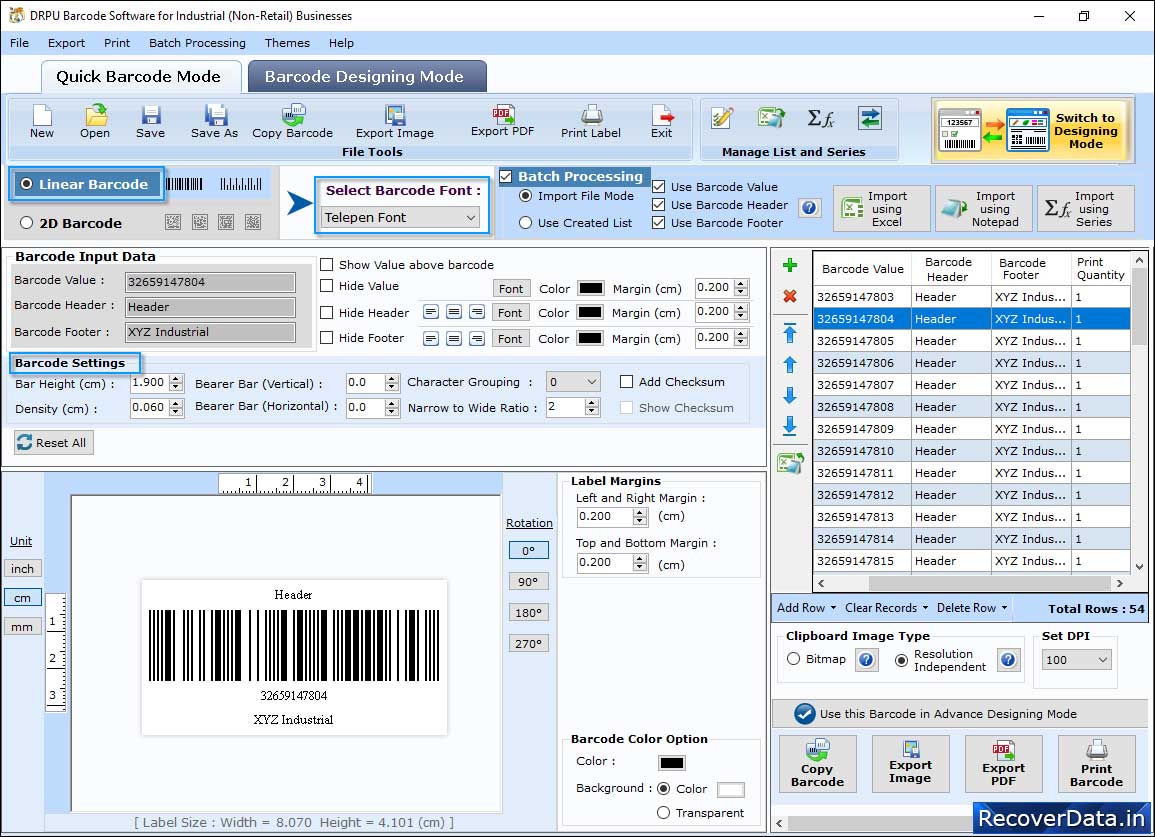Click the Bitmap help question icon

pos(866,659)
